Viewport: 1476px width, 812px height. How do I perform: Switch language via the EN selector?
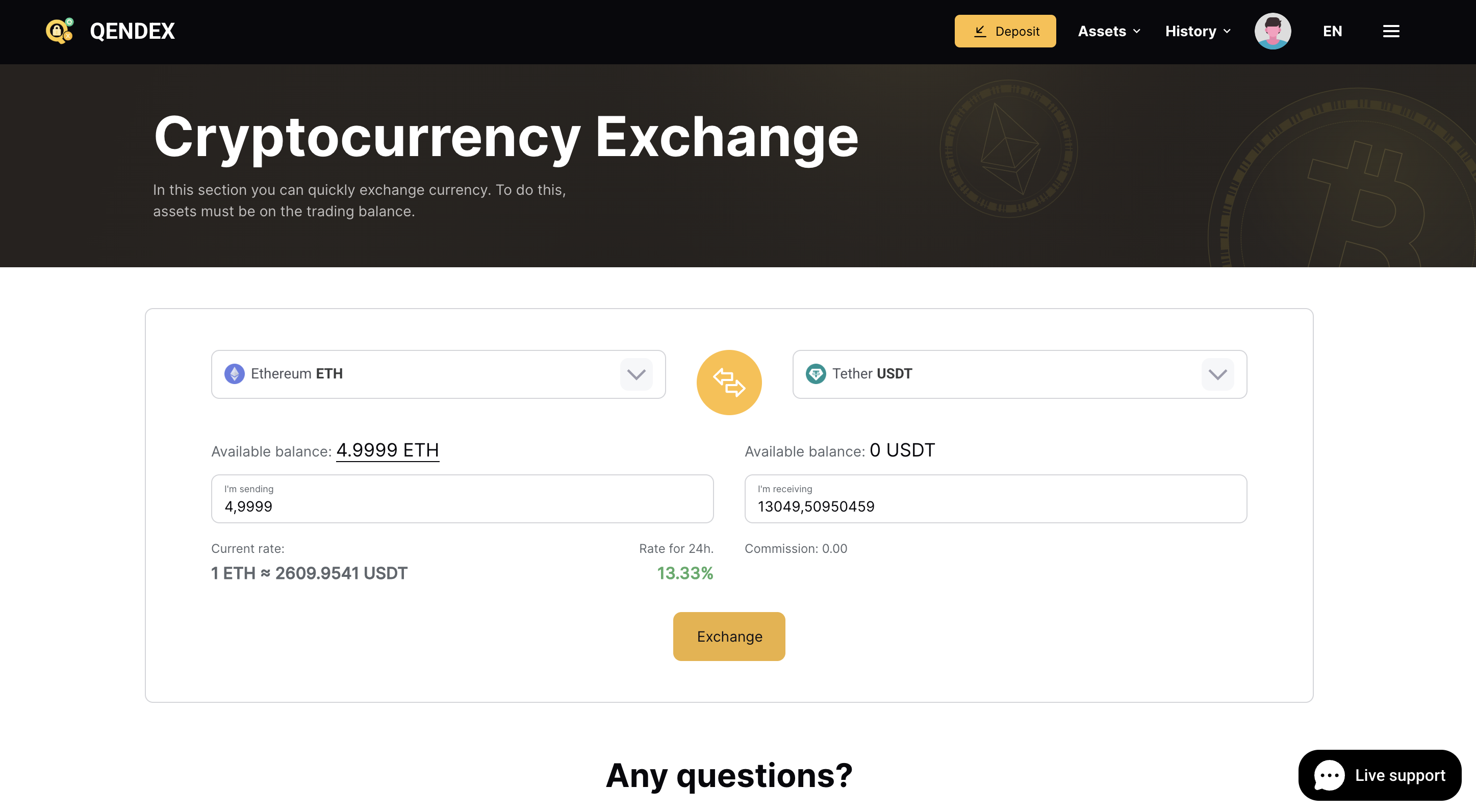(1332, 31)
